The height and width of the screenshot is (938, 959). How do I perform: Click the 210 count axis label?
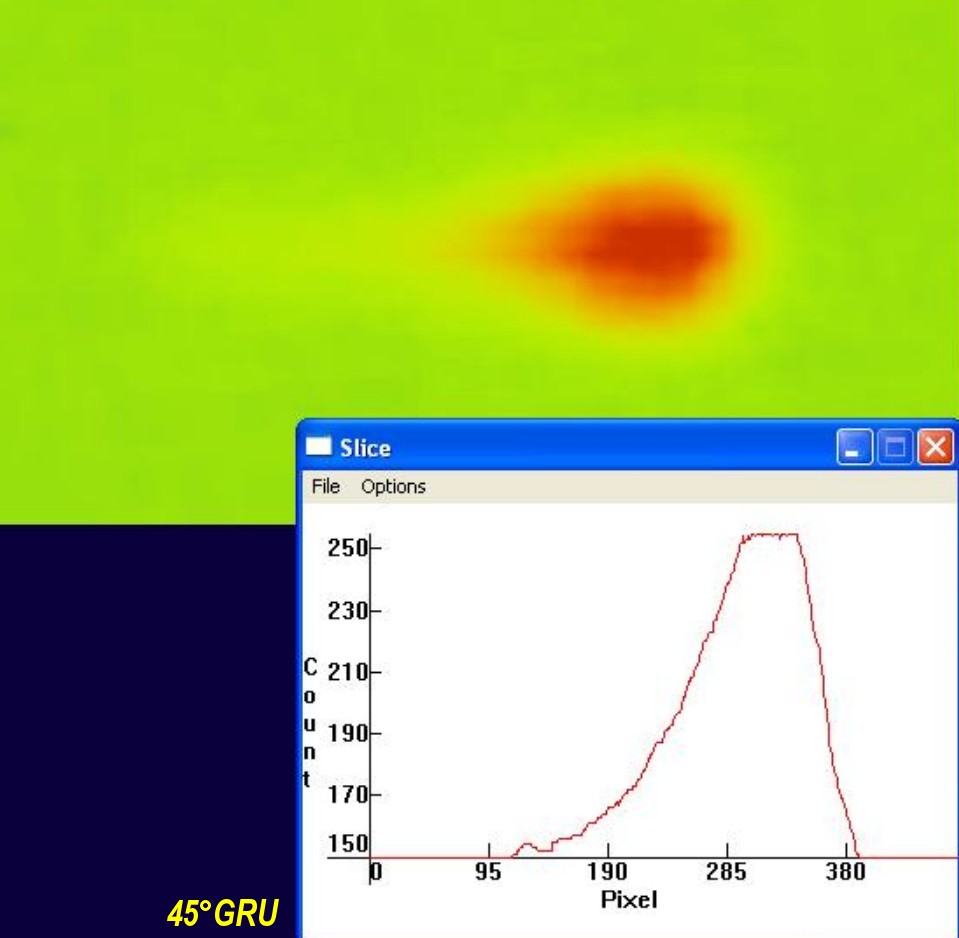coord(347,672)
